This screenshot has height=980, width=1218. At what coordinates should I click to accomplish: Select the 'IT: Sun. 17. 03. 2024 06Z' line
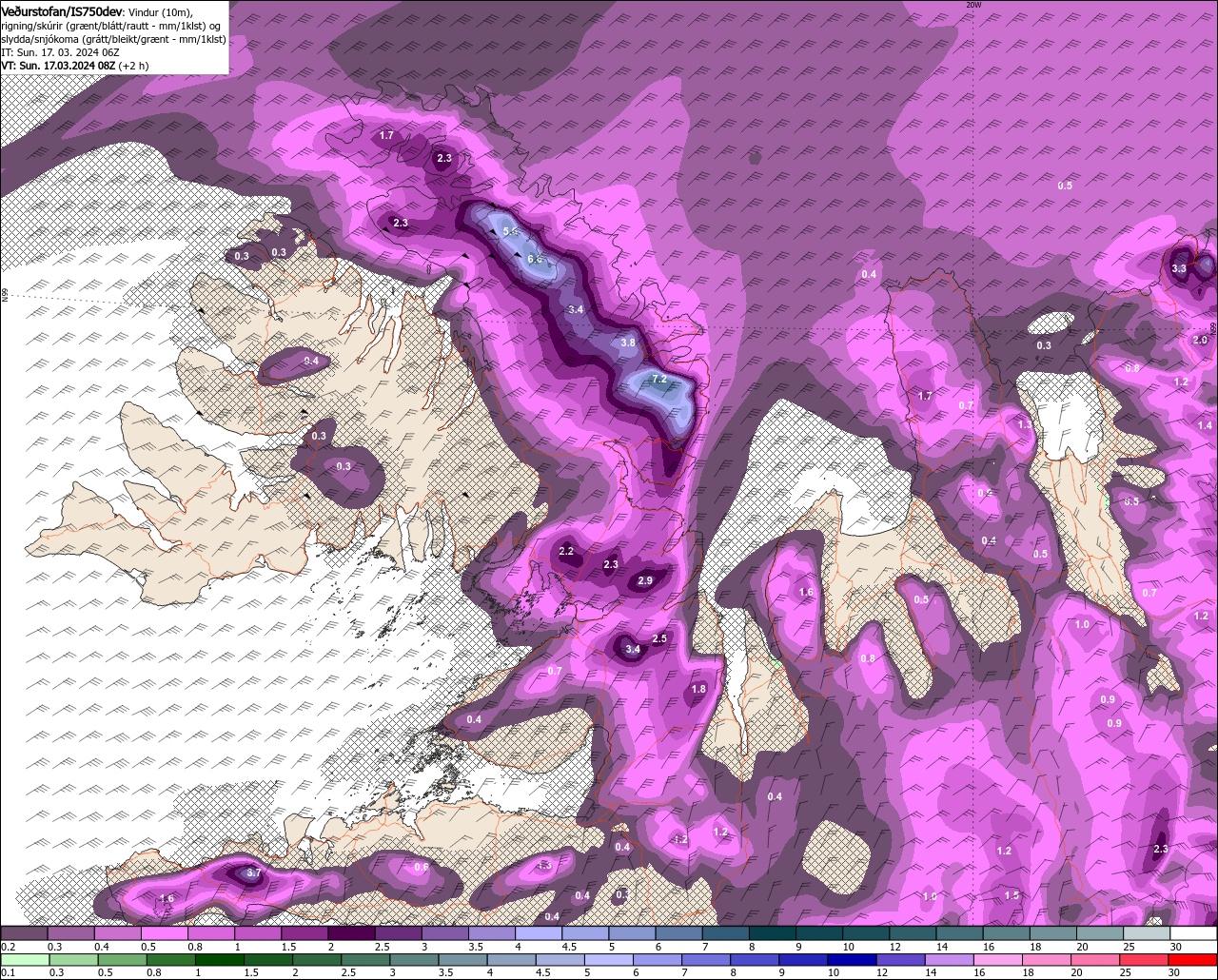tap(62, 52)
